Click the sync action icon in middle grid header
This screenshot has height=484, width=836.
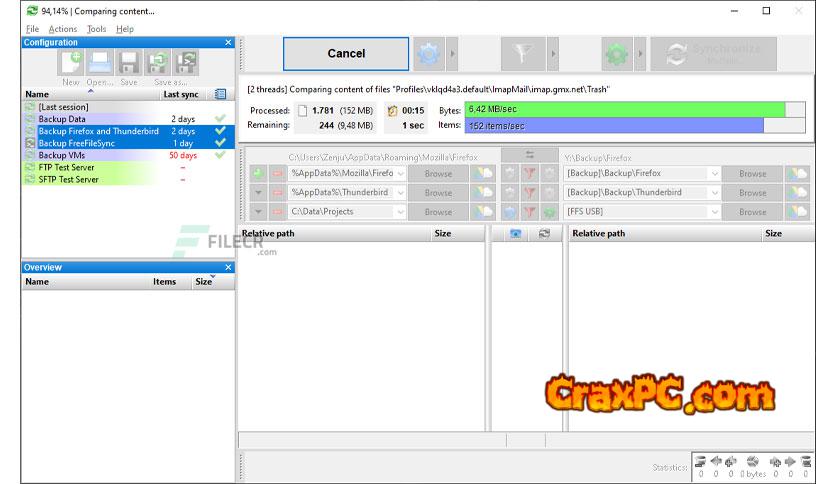point(544,233)
